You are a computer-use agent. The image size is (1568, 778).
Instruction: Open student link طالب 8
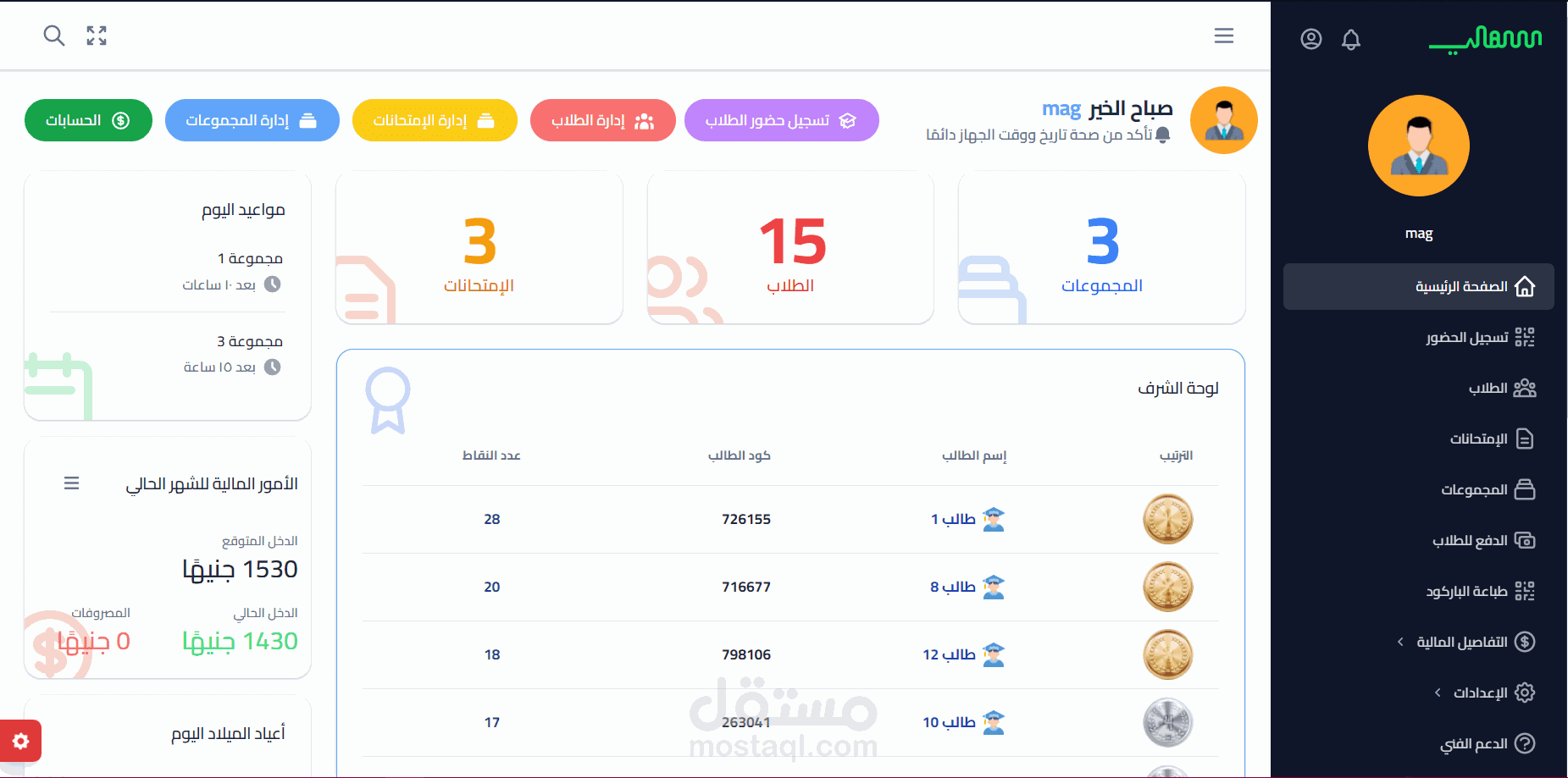pyautogui.click(x=953, y=587)
